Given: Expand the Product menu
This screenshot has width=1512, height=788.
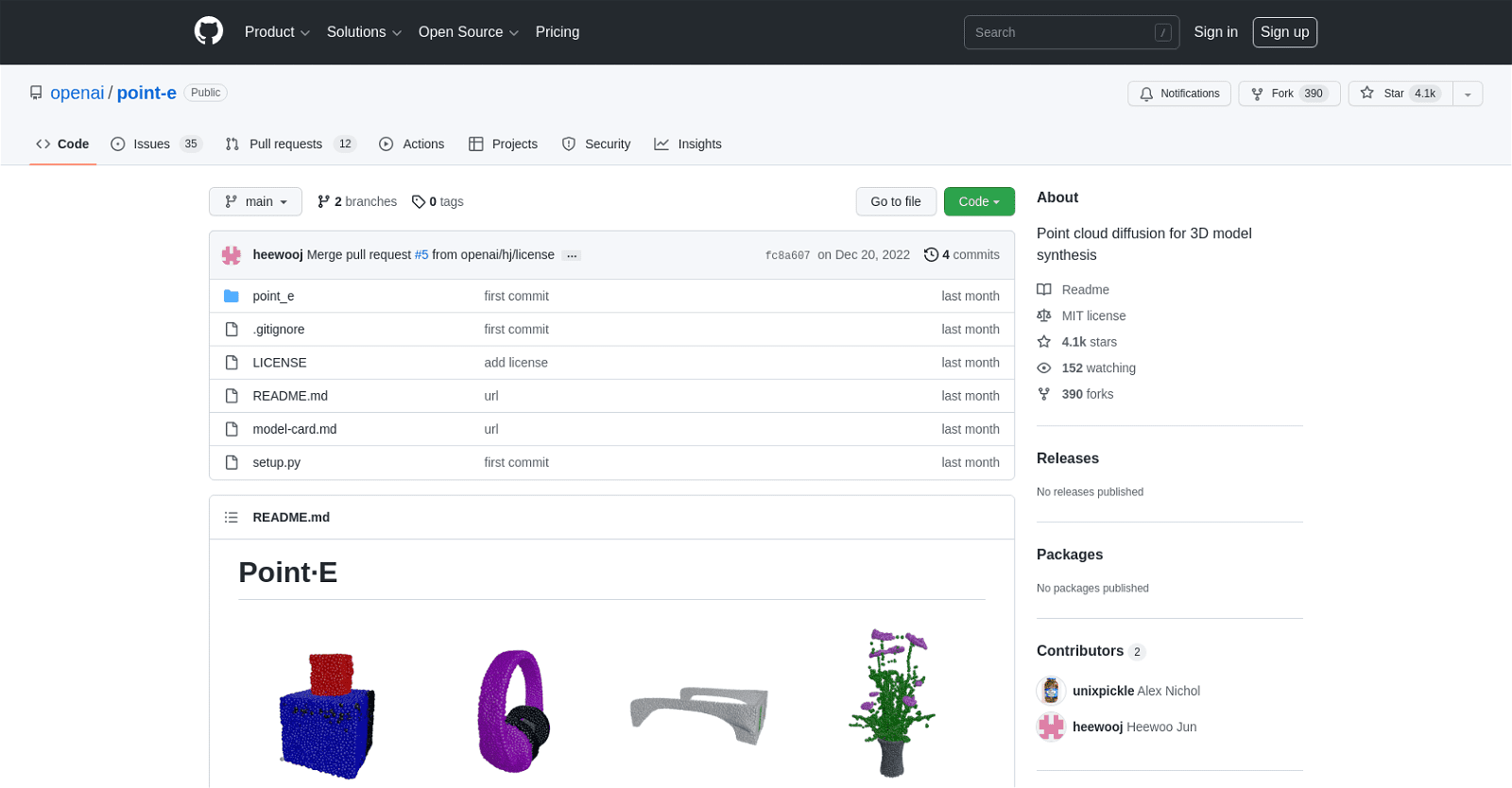Looking at the screenshot, I should 277,32.
